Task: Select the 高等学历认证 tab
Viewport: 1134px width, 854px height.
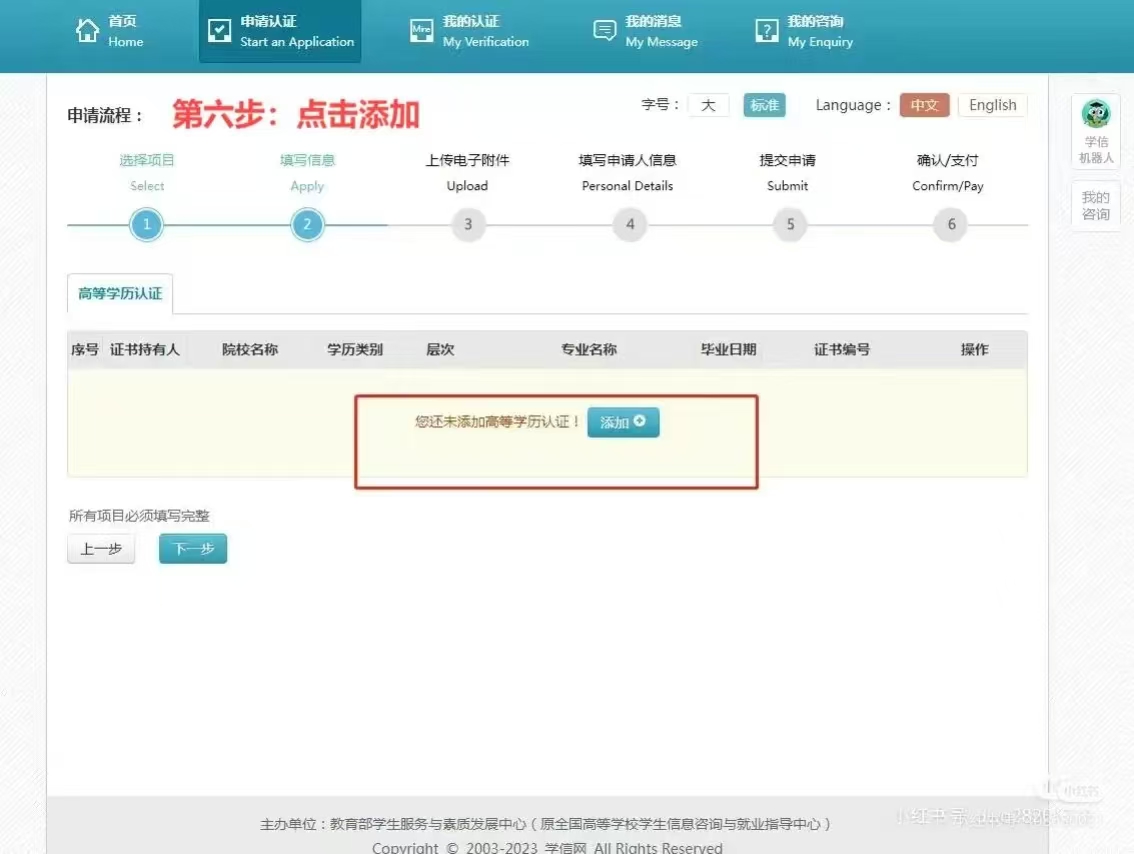Action: (x=120, y=294)
